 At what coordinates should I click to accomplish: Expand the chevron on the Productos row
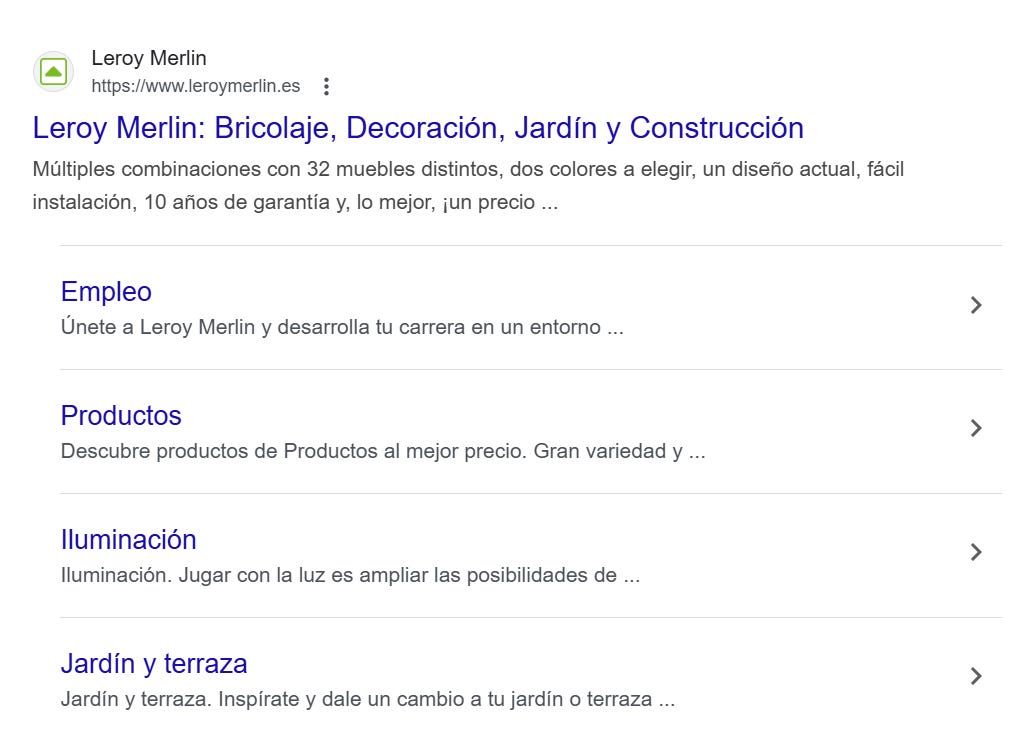coord(976,428)
